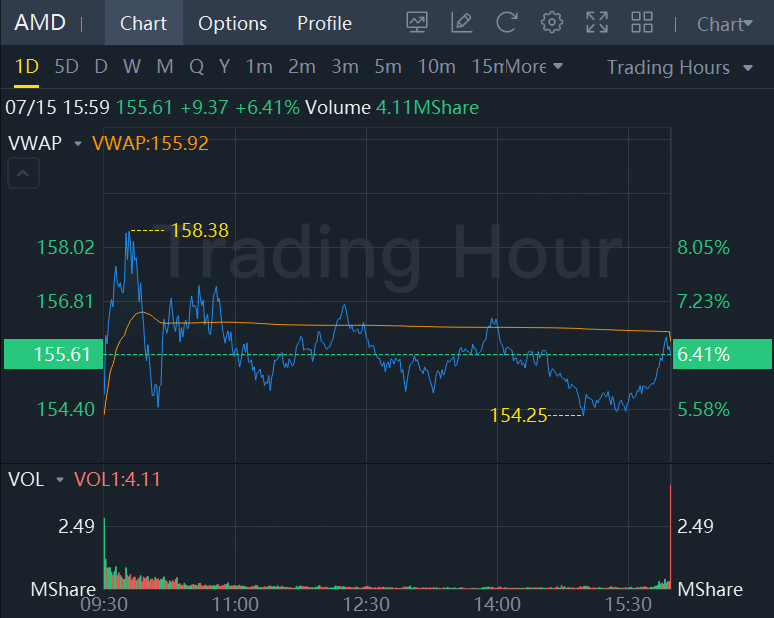
Task: Expand the More intervals dropdown
Action: click(x=534, y=67)
